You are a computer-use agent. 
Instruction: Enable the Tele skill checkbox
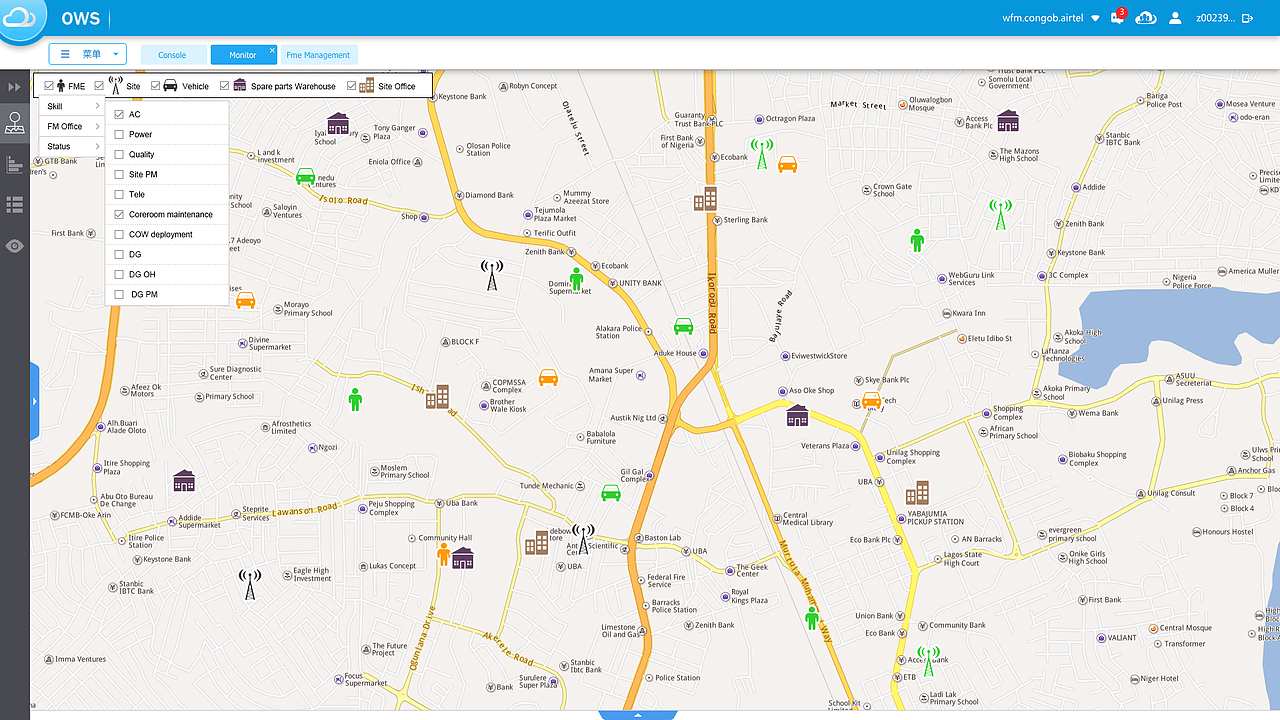(119, 194)
